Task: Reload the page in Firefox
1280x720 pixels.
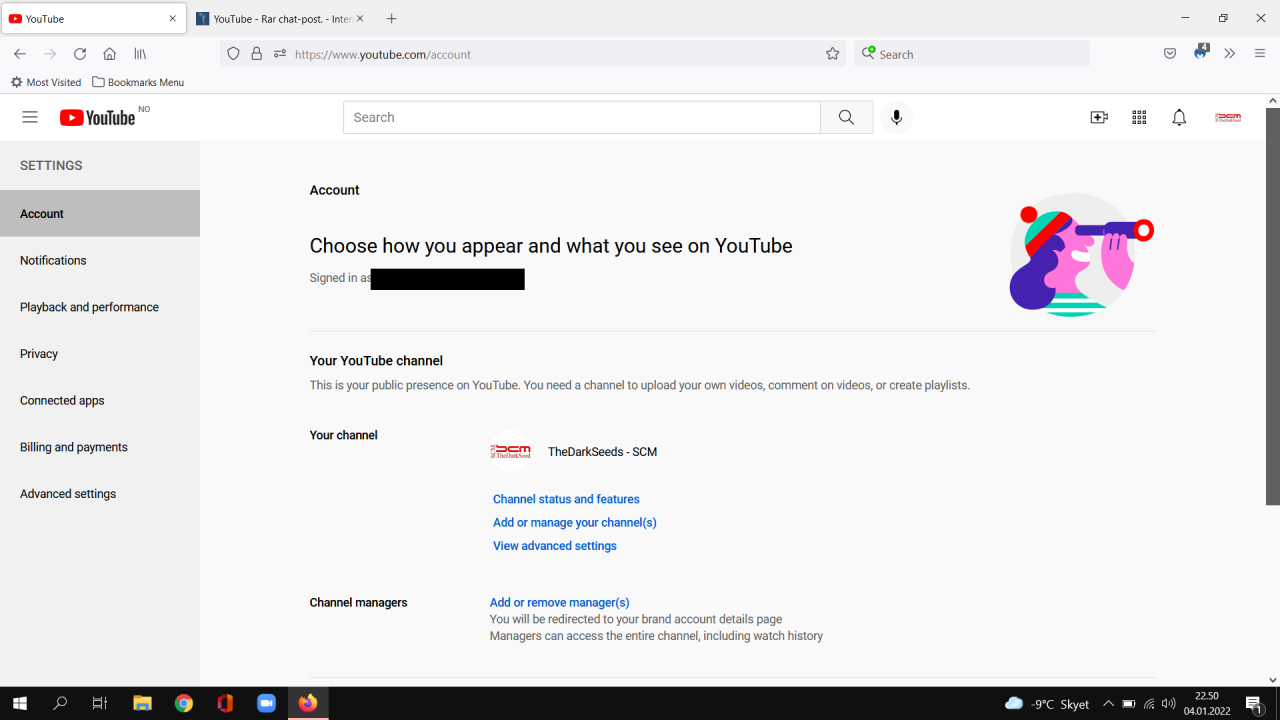Action: [x=80, y=54]
